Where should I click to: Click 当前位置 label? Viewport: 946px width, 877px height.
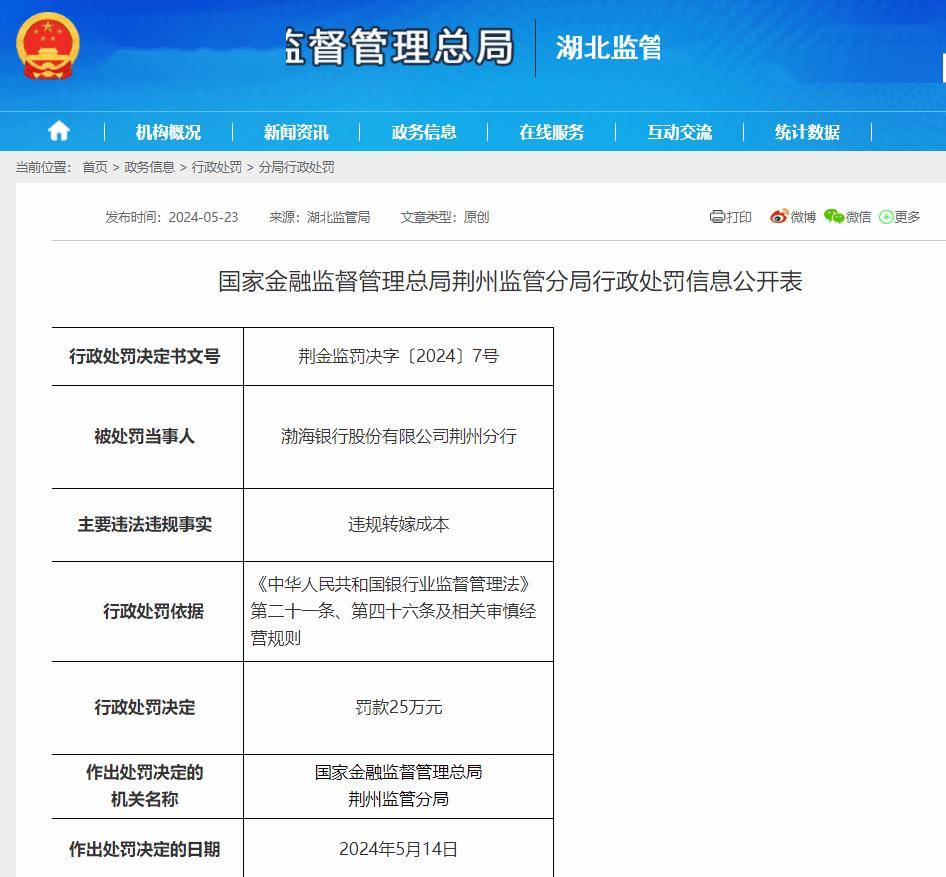pyautogui.click(x=43, y=167)
